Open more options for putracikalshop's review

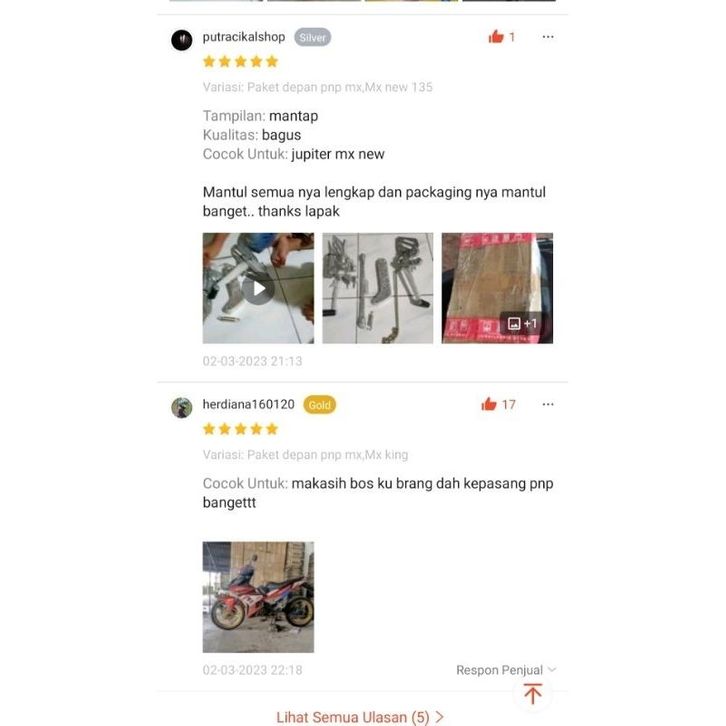(x=548, y=37)
